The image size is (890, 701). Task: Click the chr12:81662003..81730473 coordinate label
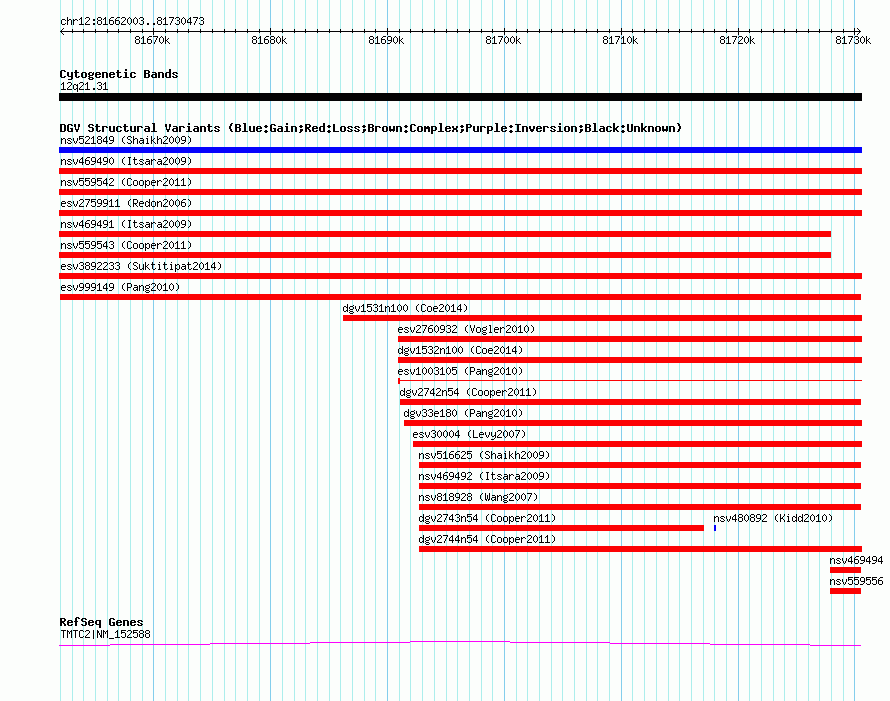pyautogui.click(x=132, y=21)
